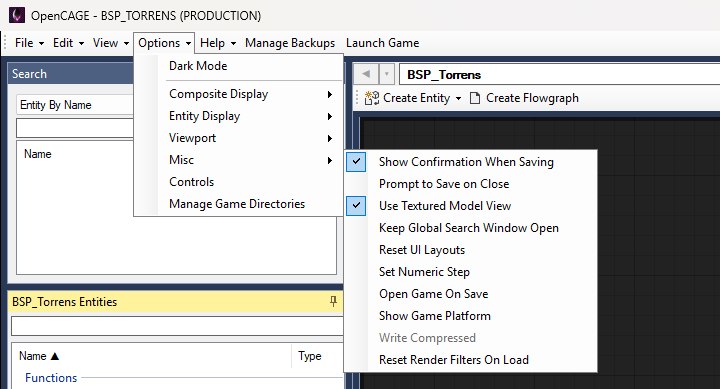
Task: Click Launch Game
Action: tap(382, 43)
